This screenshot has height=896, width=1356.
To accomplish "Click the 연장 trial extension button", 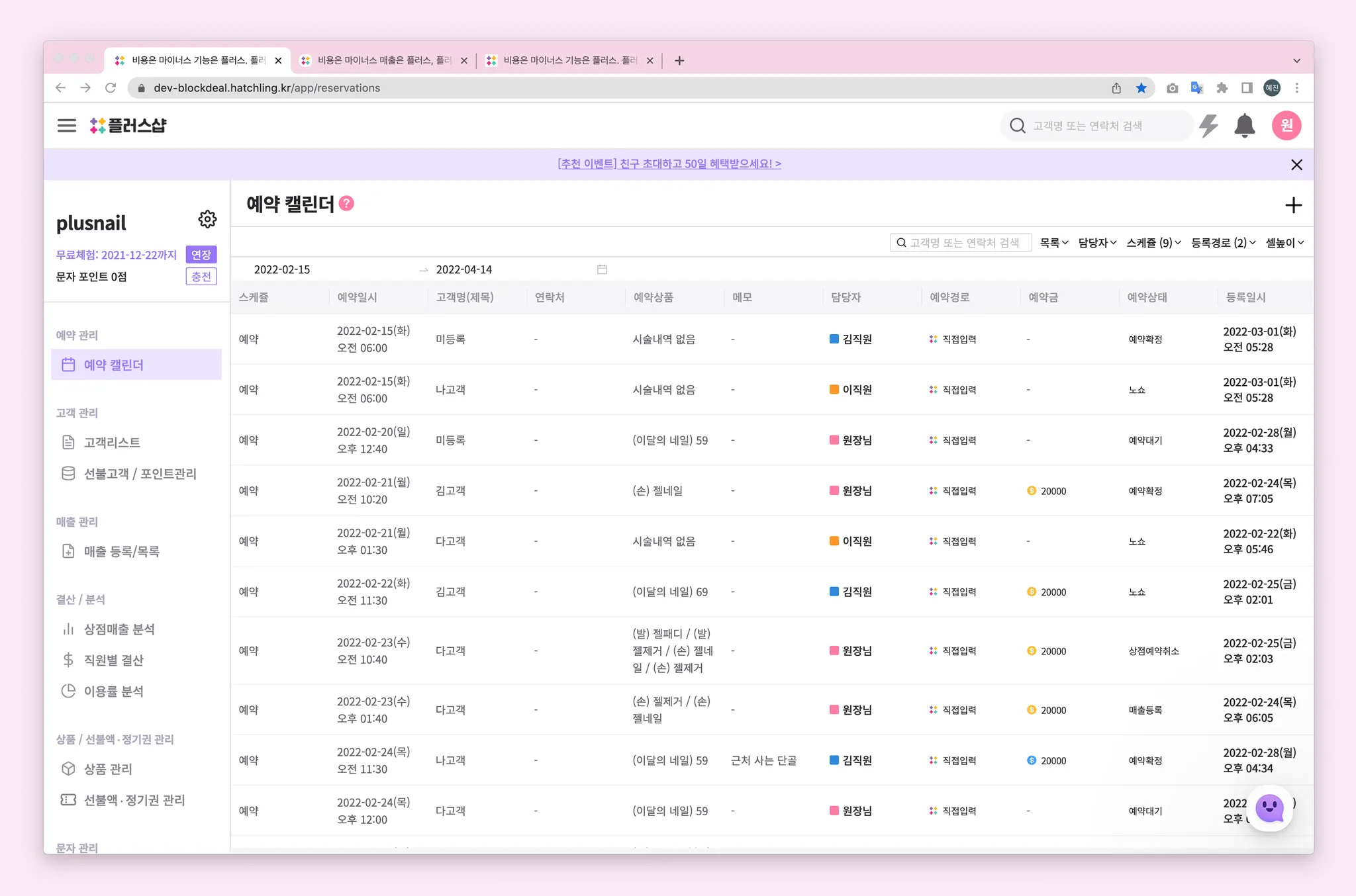I will [x=201, y=255].
